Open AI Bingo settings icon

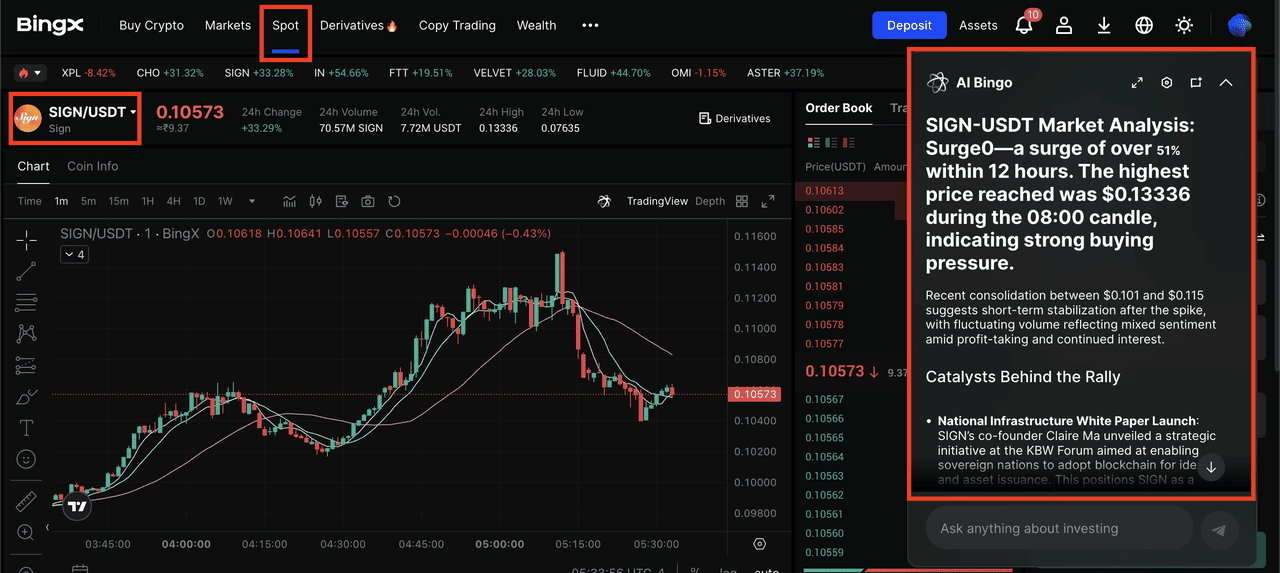(x=1166, y=83)
